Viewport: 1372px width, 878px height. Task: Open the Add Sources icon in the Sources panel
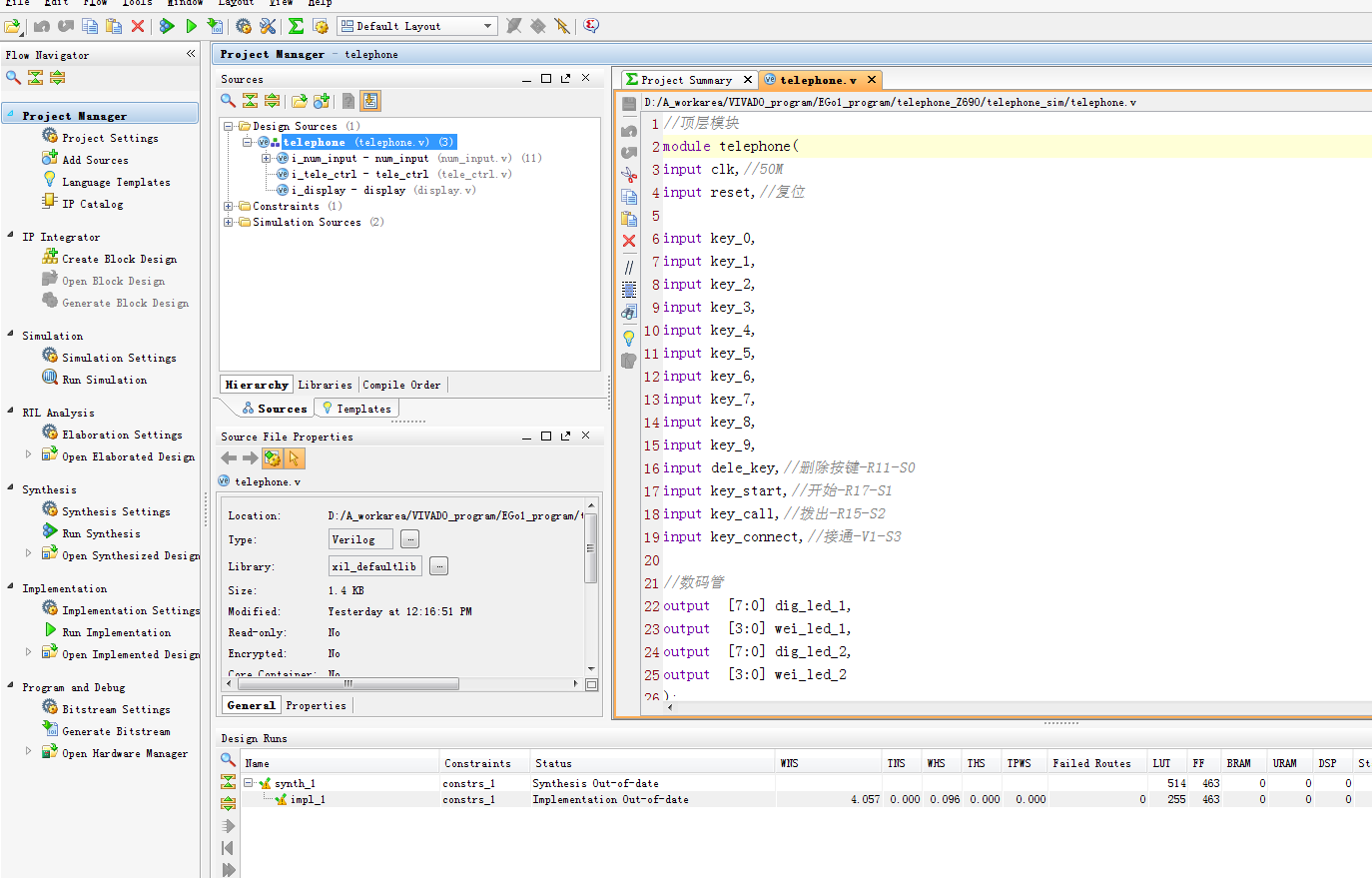pyautogui.click(x=320, y=100)
